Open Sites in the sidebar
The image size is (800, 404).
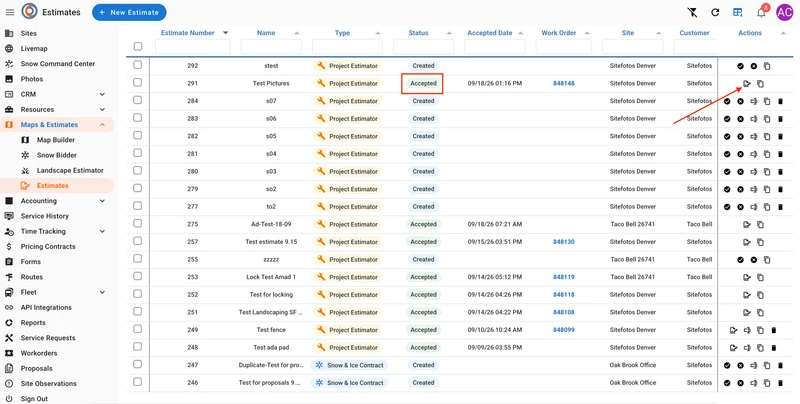click(x=29, y=33)
